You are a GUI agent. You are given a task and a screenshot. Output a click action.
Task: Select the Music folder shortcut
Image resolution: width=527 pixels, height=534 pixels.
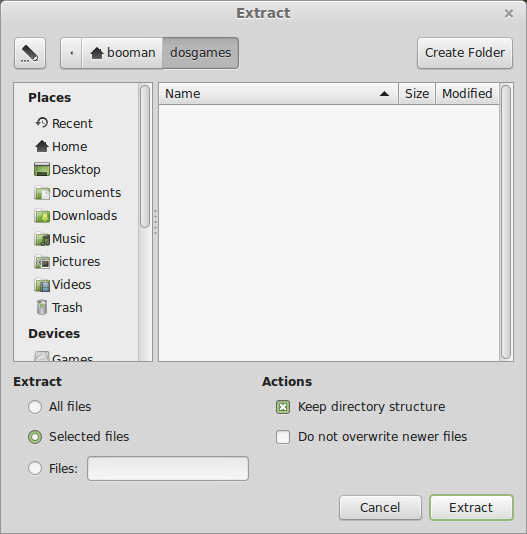click(60, 238)
